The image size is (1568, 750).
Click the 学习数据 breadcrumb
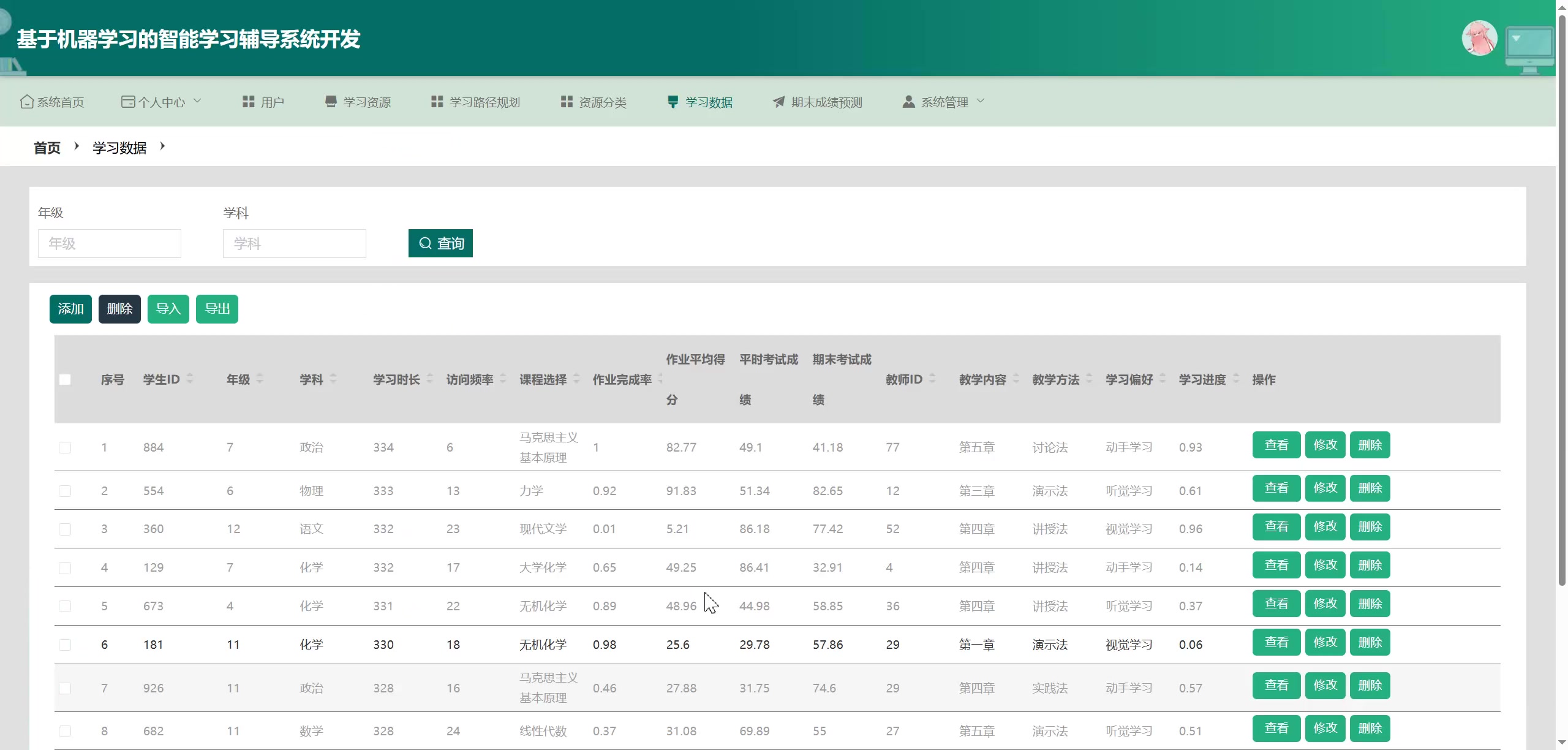tap(119, 148)
